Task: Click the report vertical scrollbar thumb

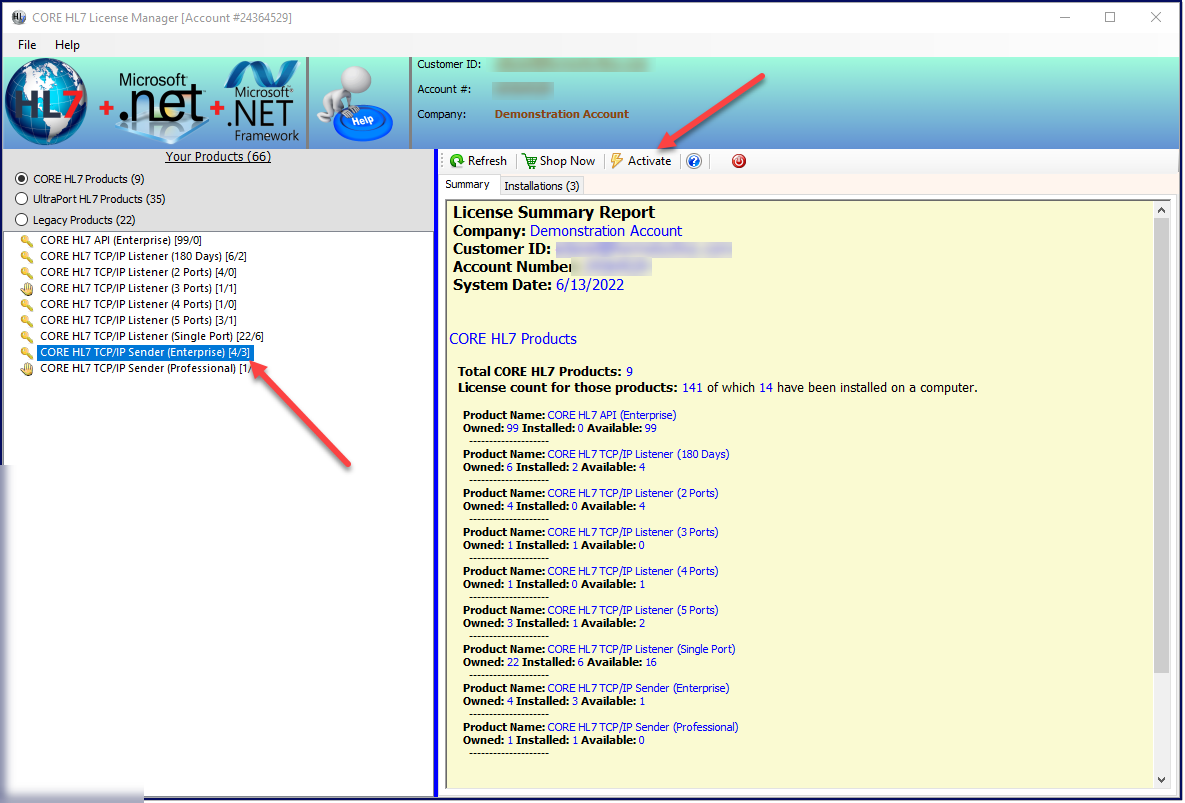Action: (x=1162, y=446)
